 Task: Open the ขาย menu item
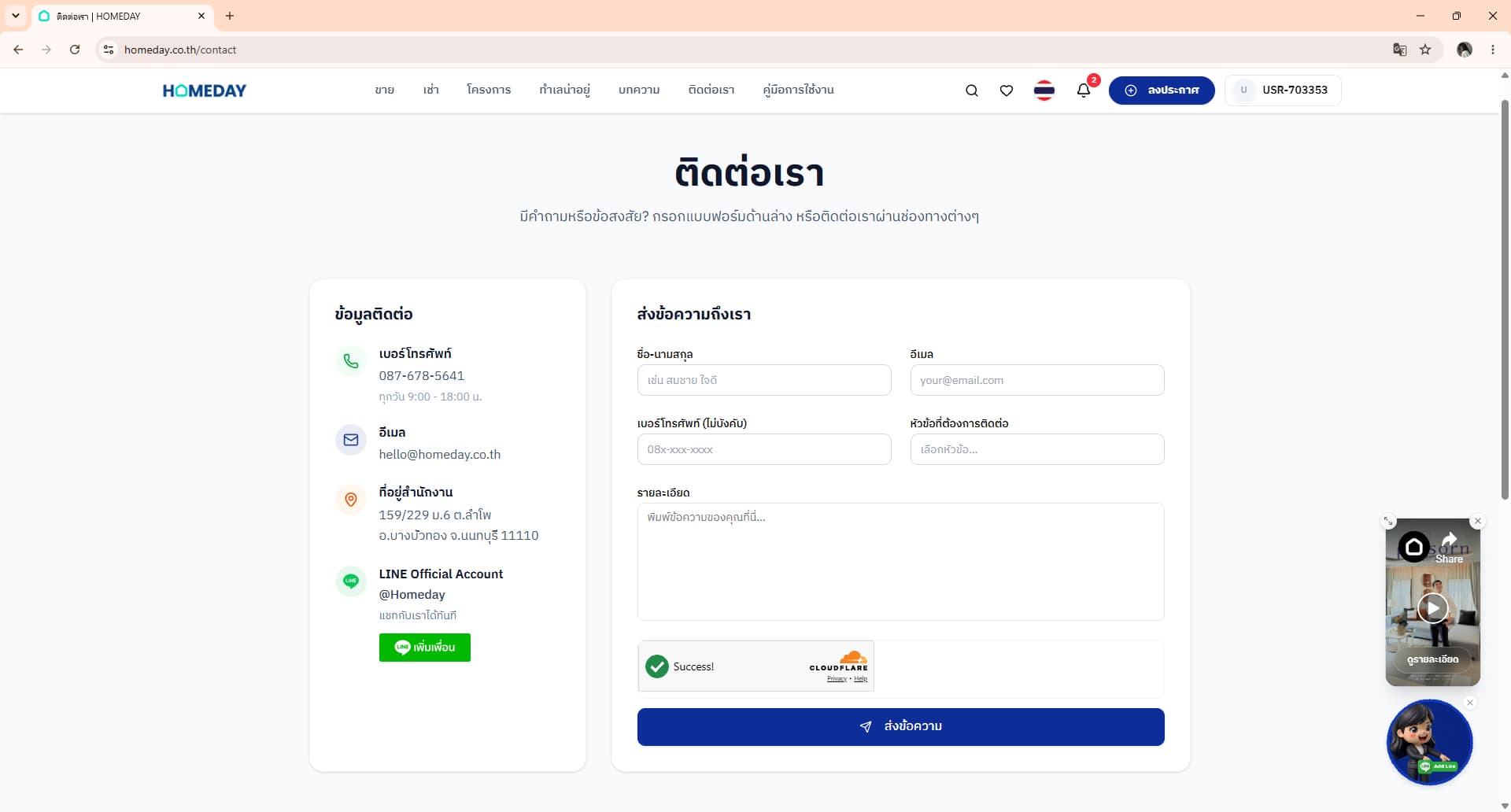385,90
